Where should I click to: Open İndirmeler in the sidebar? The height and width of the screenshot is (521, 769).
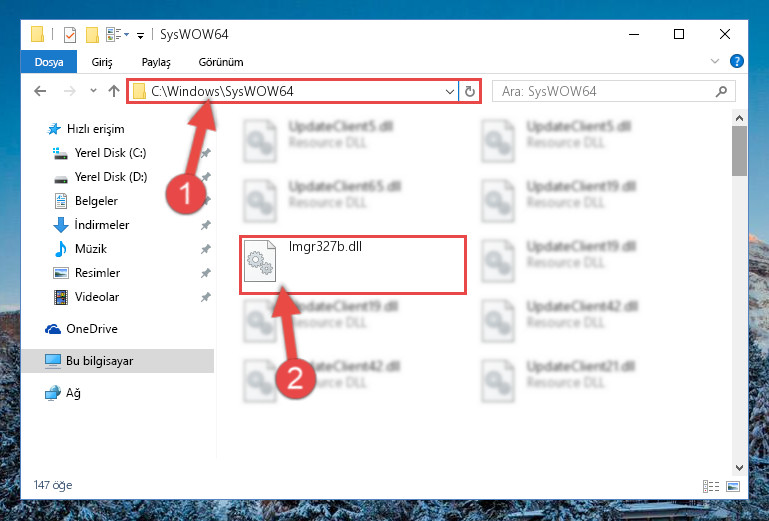(102, 225)
